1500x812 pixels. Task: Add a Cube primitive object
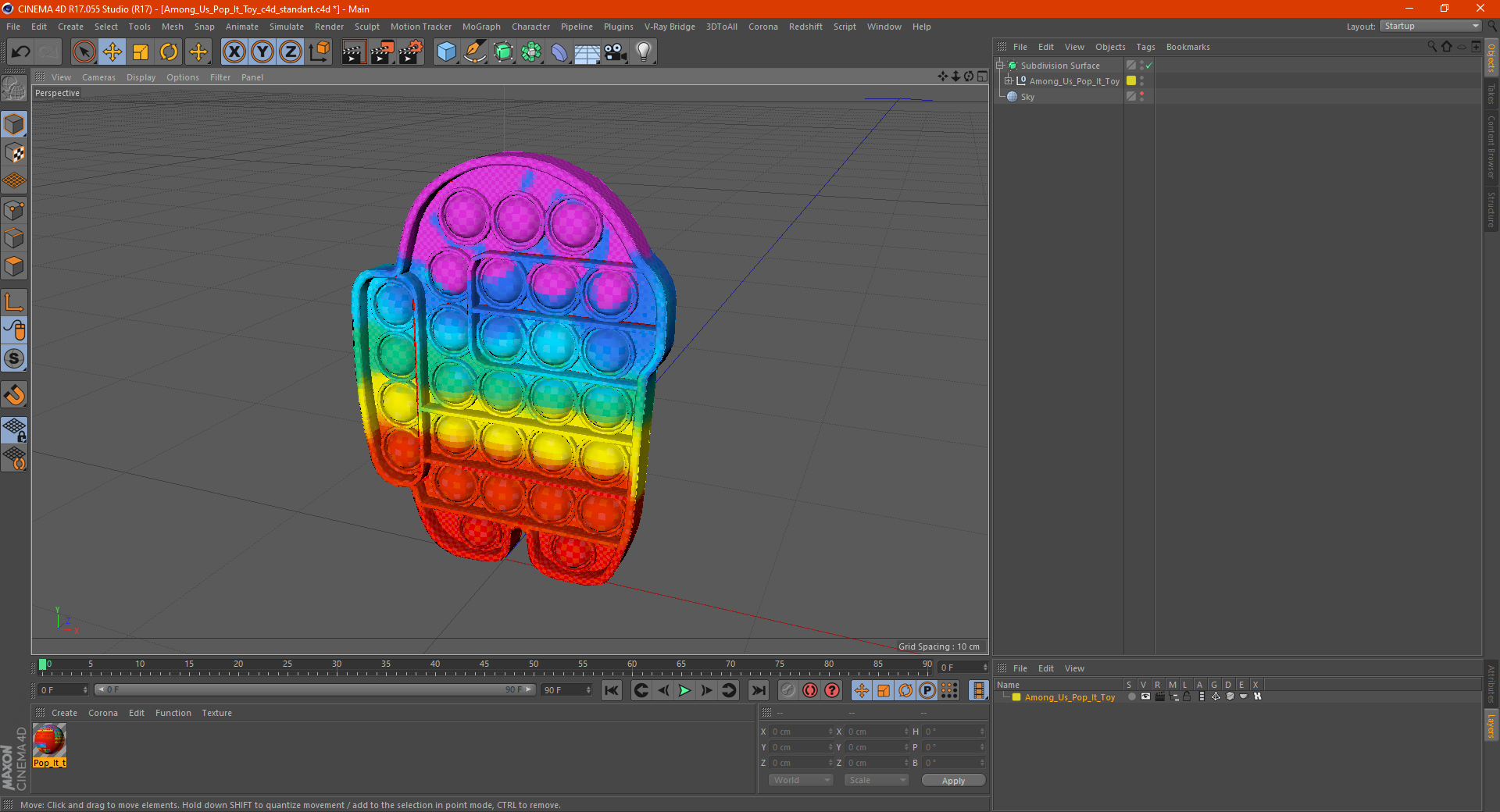[x=446, y=52]
